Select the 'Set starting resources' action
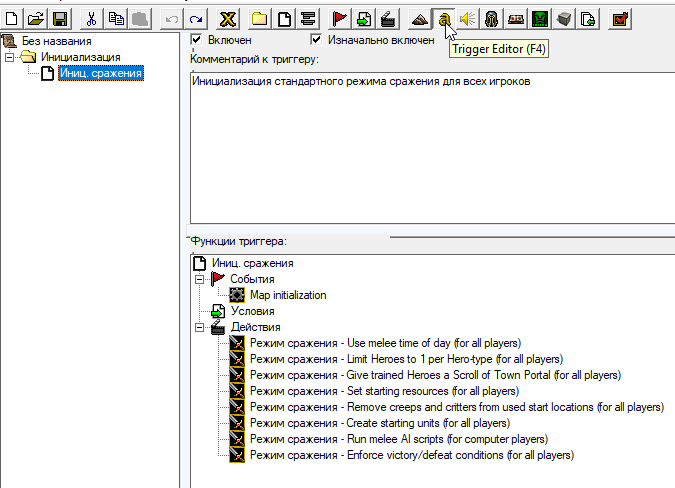Viewport: 675px width, 488px height. coord(384,391)
